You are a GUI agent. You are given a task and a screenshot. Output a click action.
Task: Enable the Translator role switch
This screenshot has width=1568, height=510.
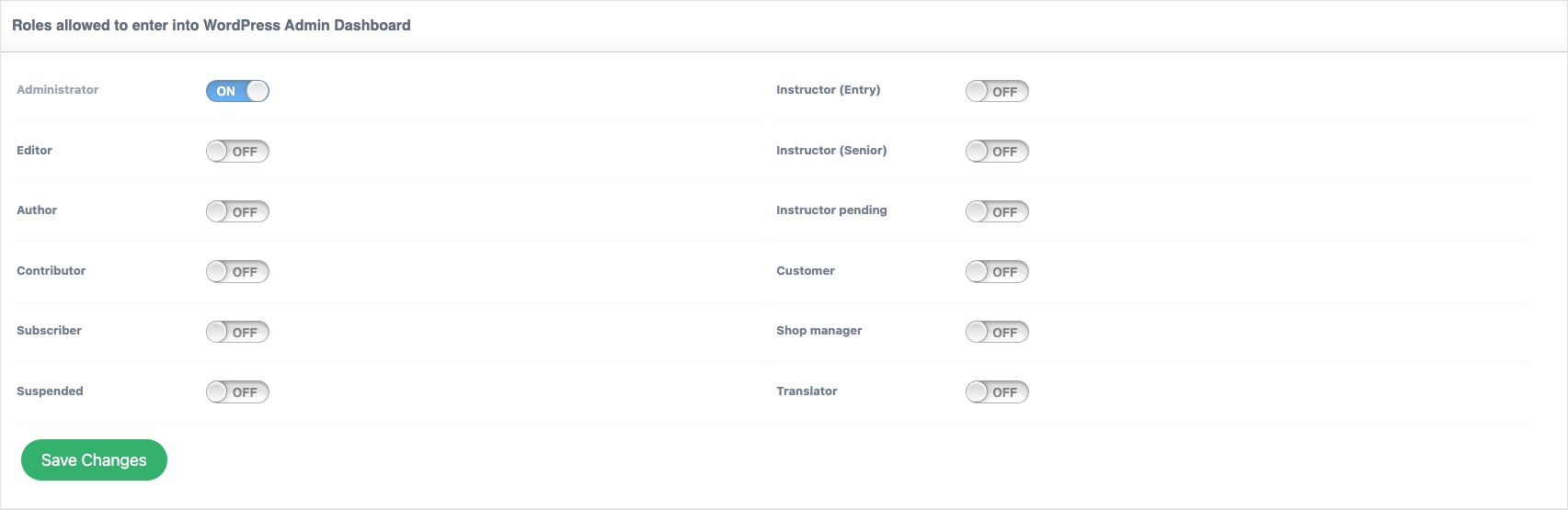pyautogui.click(x=997, y=392)
